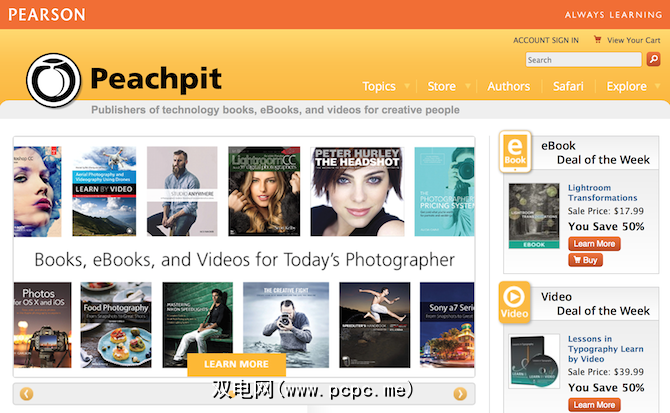Screen dimensions: 670x413
Task: Select the Food Photography book cover
Action: (117, 325)
